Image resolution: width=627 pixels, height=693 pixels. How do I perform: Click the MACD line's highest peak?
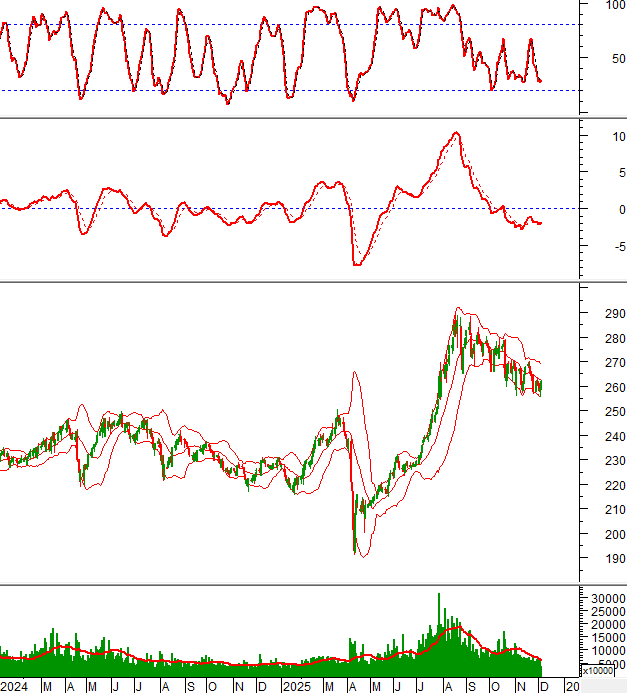point(455,133)
